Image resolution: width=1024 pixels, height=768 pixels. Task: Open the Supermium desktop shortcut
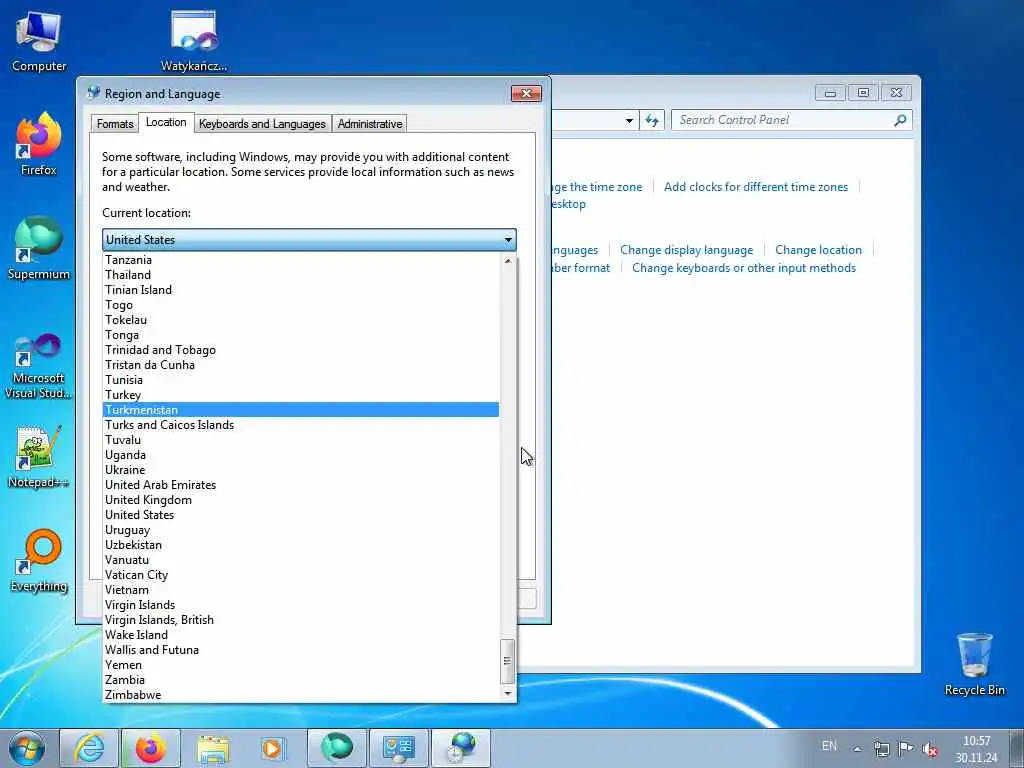pos(39,249)
